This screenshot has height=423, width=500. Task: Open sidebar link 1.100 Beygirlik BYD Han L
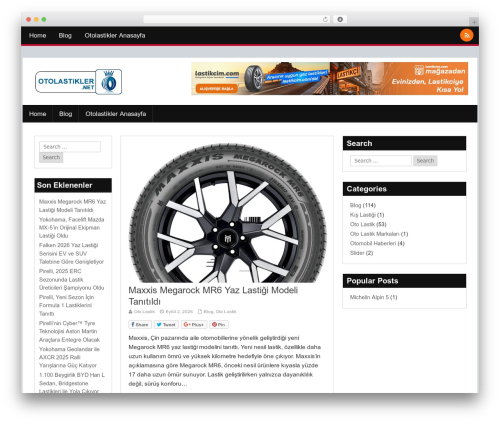coord(72,383)
